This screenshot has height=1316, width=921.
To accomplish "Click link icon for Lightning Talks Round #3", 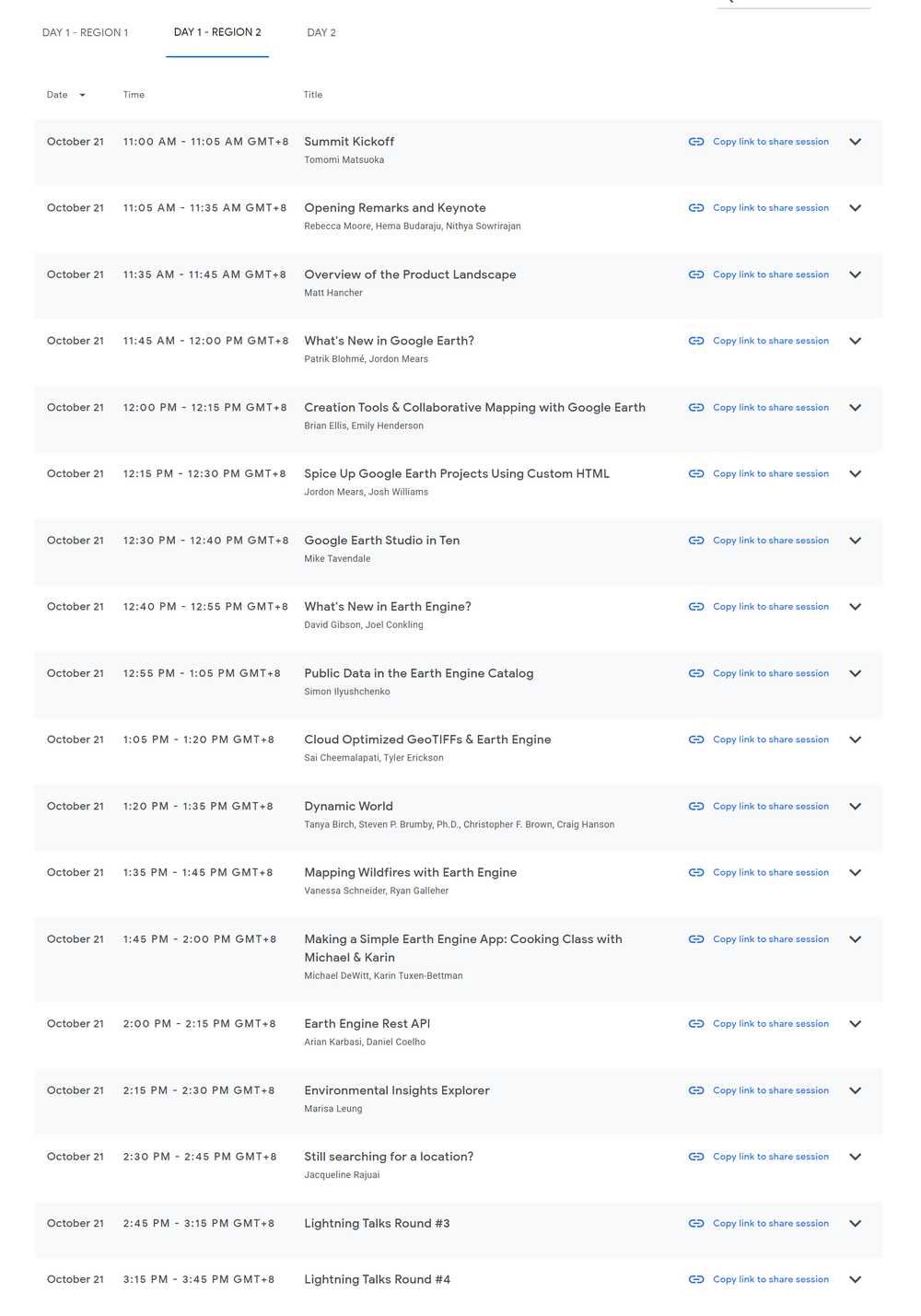I will pyautogui.click(x=696, y=1224).
